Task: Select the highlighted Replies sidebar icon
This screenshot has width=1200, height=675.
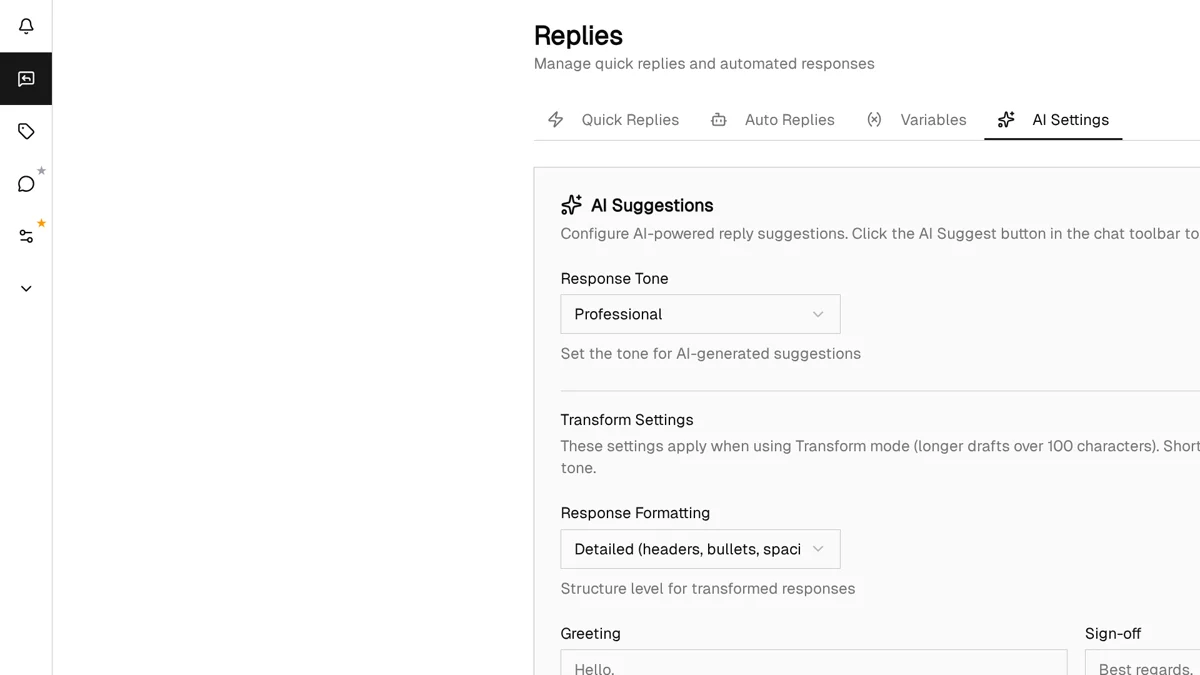Action: click(25, 78)
